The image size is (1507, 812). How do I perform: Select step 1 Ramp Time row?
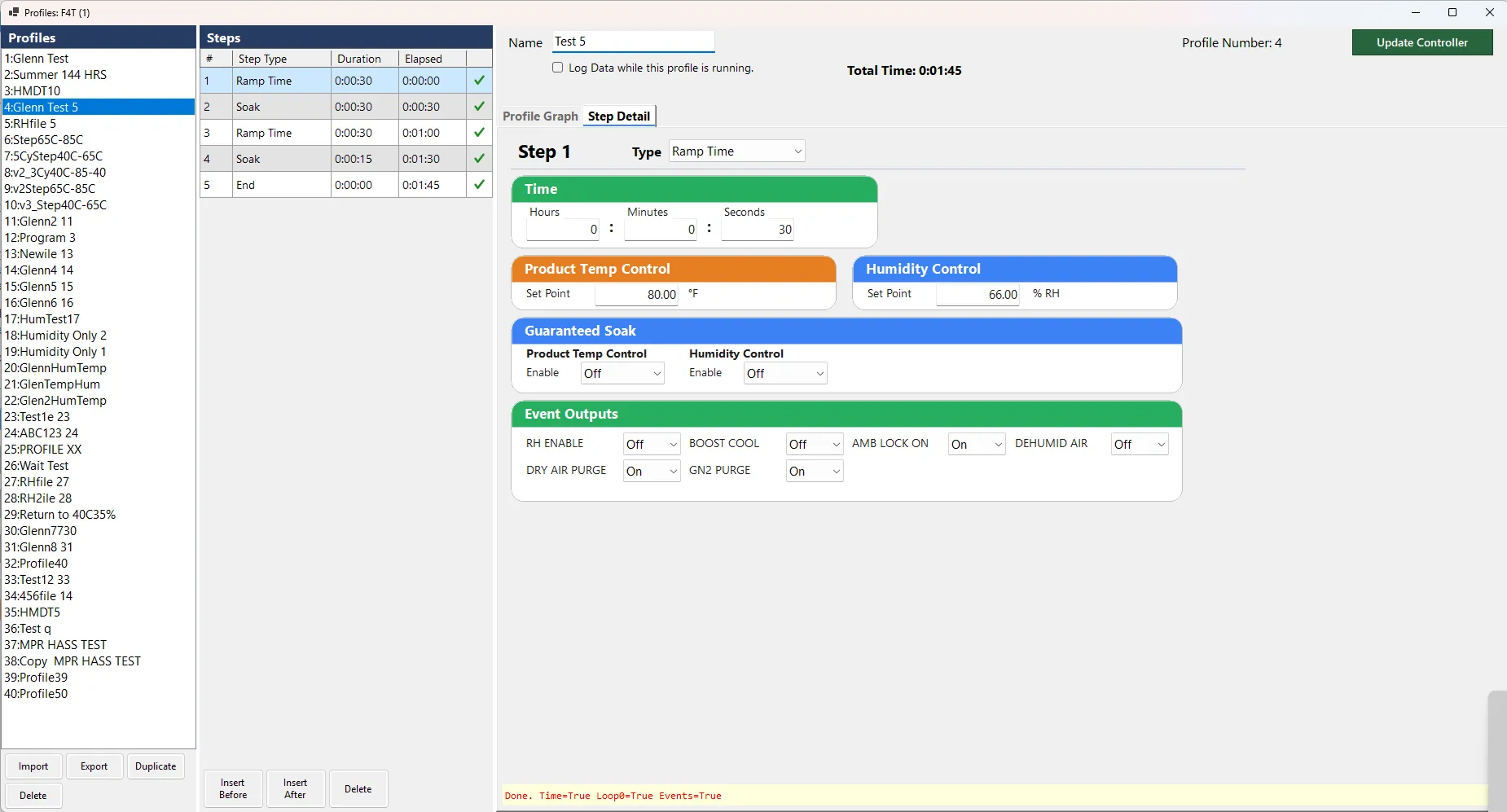pyautogui.click(x=346, y=80)
